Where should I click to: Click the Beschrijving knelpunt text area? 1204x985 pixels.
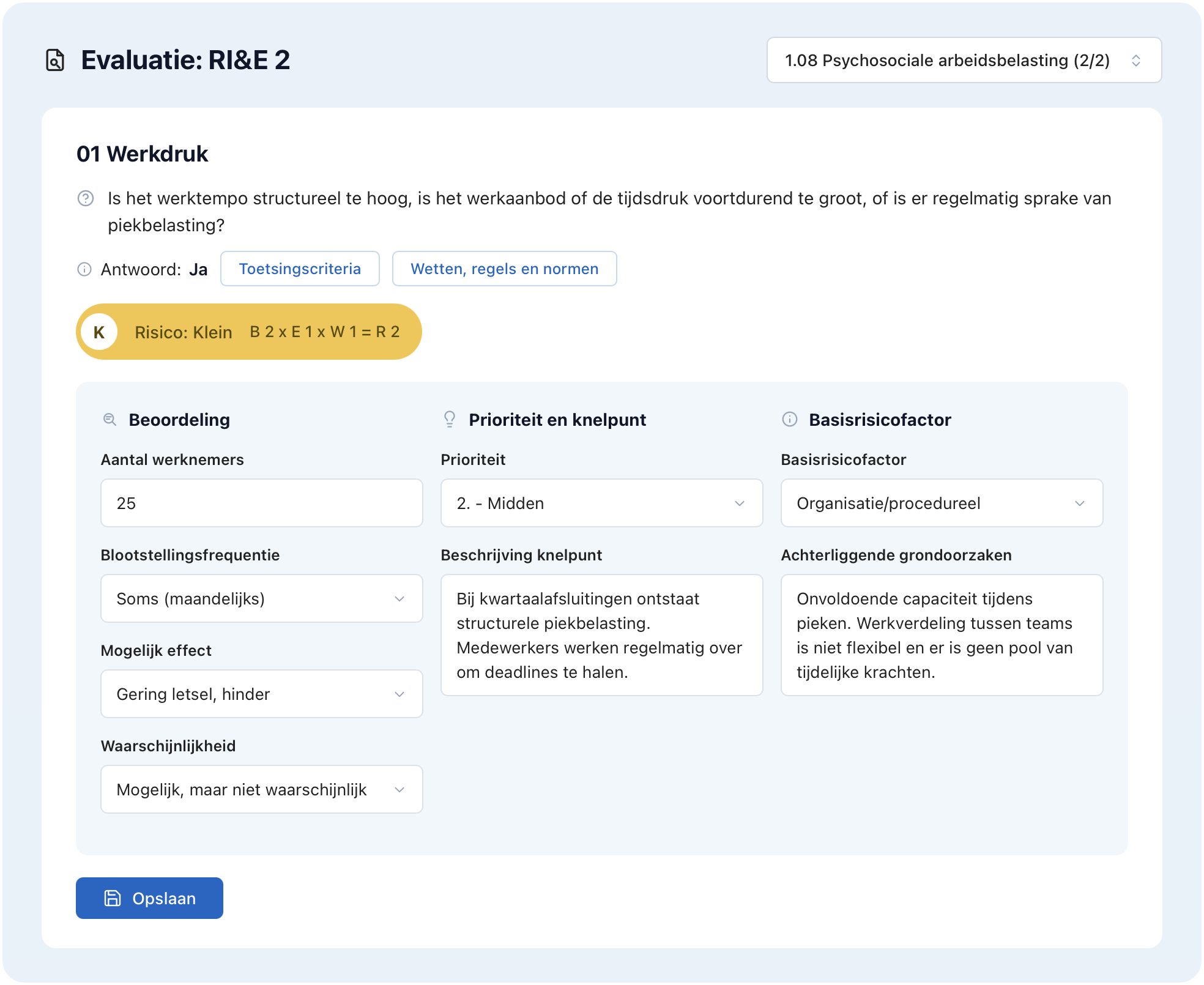coord(602,635)
